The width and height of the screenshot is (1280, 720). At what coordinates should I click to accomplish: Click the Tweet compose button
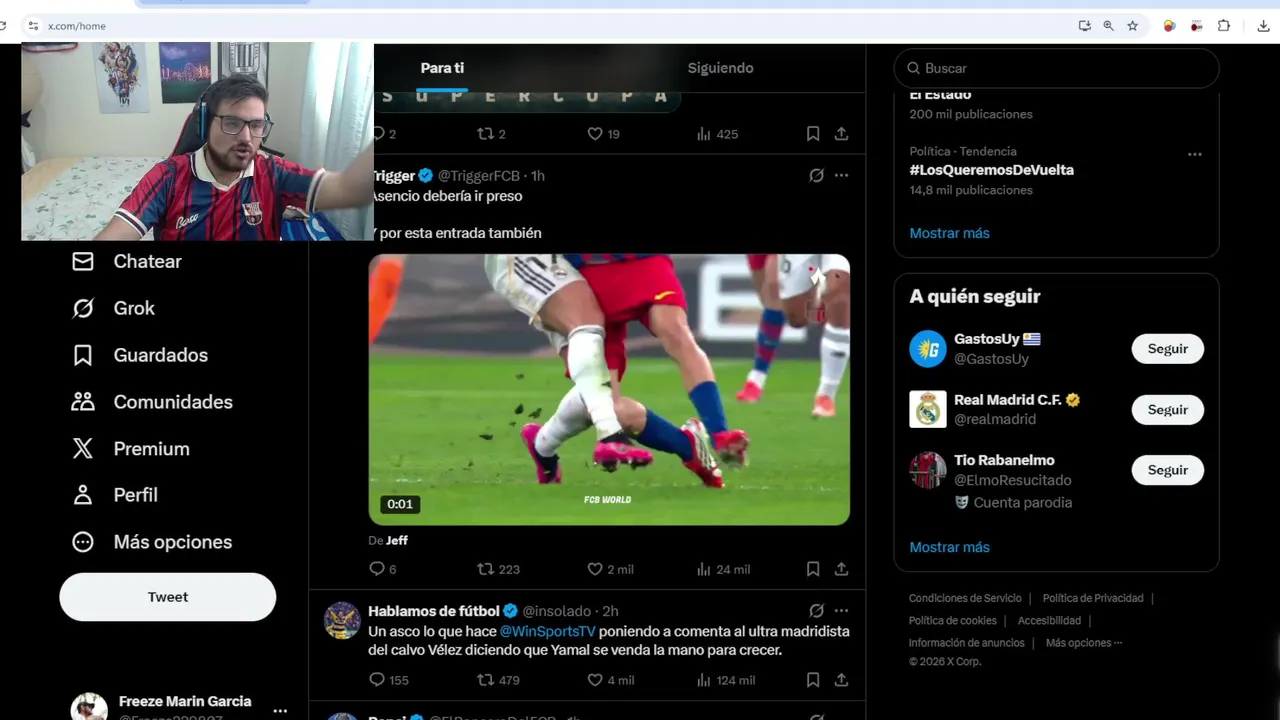tap(167, 597)
